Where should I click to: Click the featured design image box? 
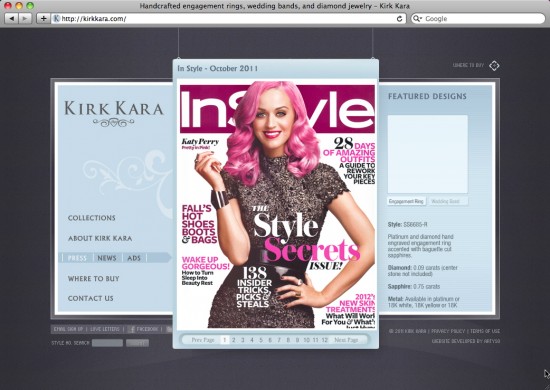(x=428, y=154)
